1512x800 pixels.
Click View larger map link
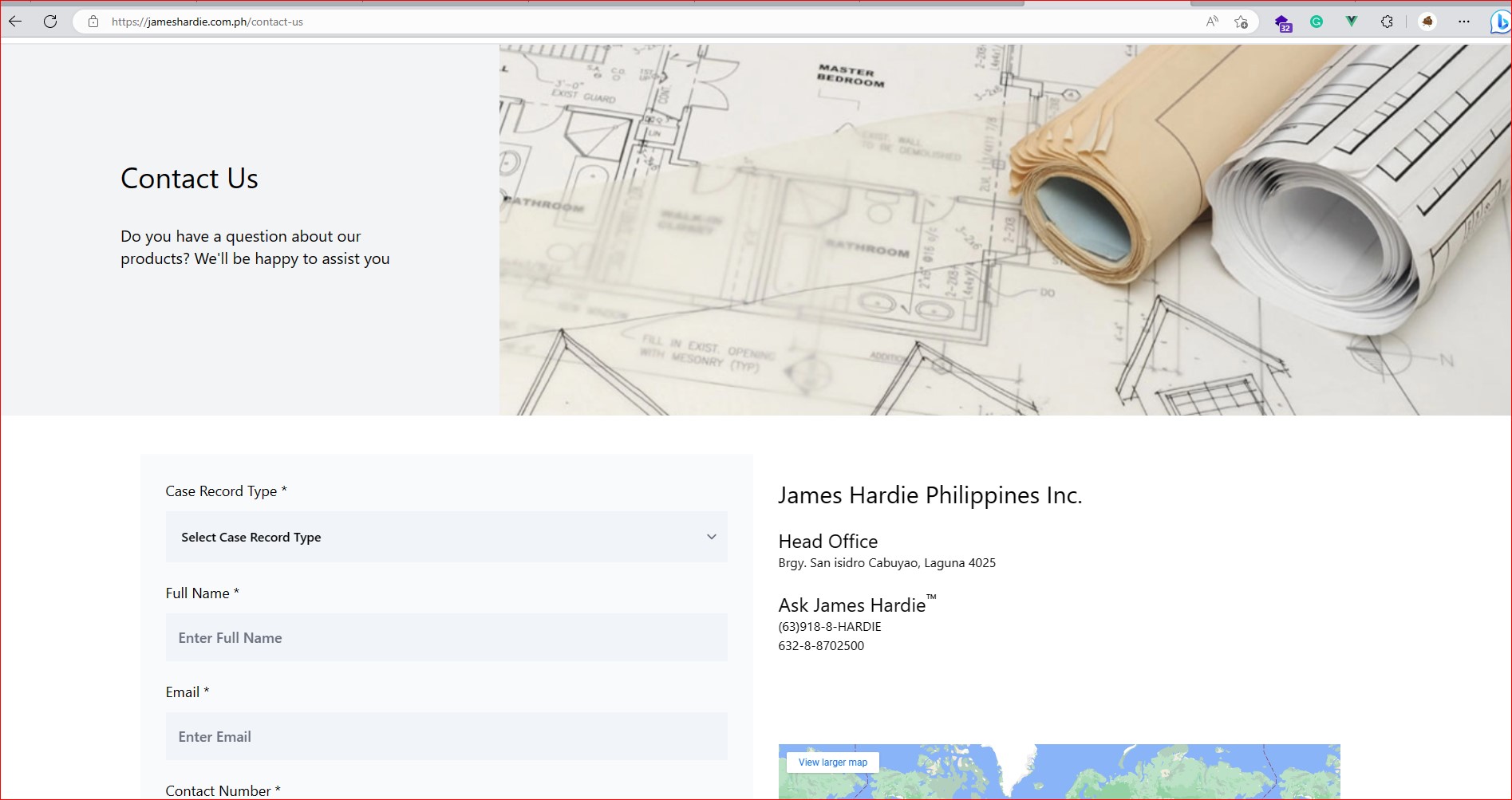pyautogui.click(x=832, y=763)
